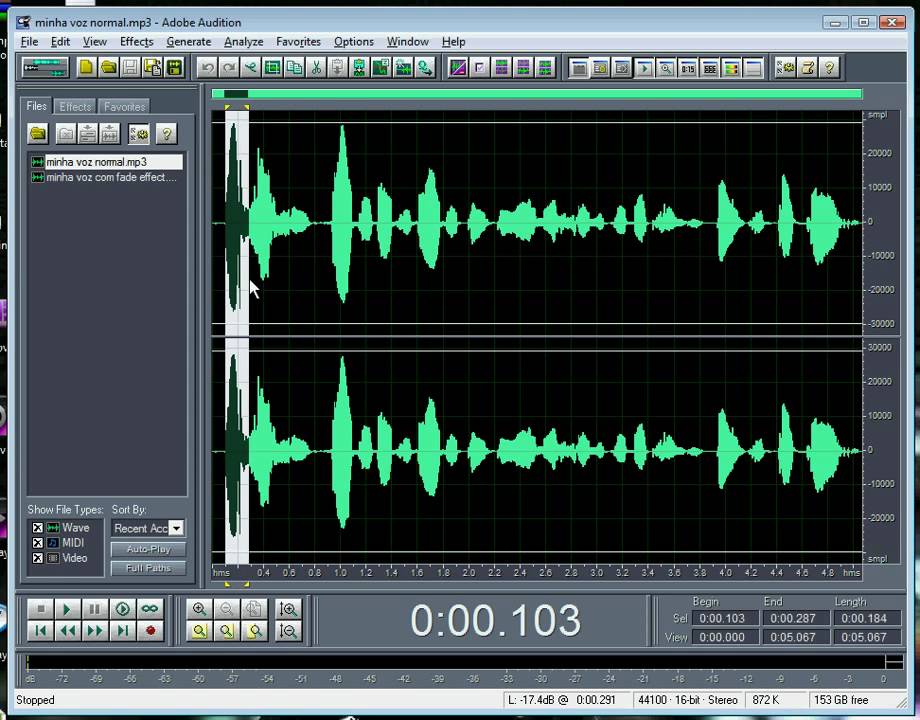
Task: Click the Copy icon in toolbar
Action: (x=294, y=67)
